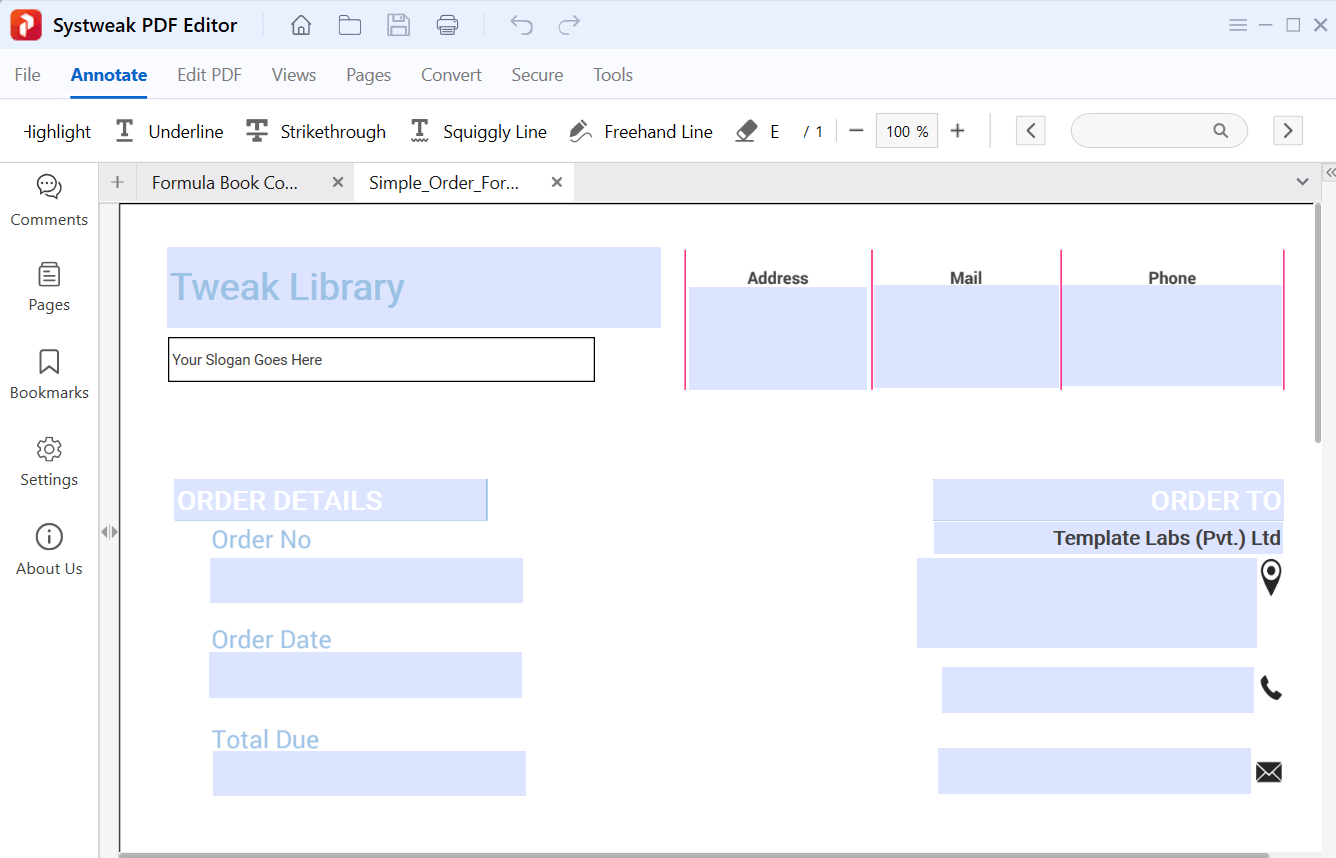Undo the last action
The height and width of the screenshot is (858, 1336).
coord(521,26)
